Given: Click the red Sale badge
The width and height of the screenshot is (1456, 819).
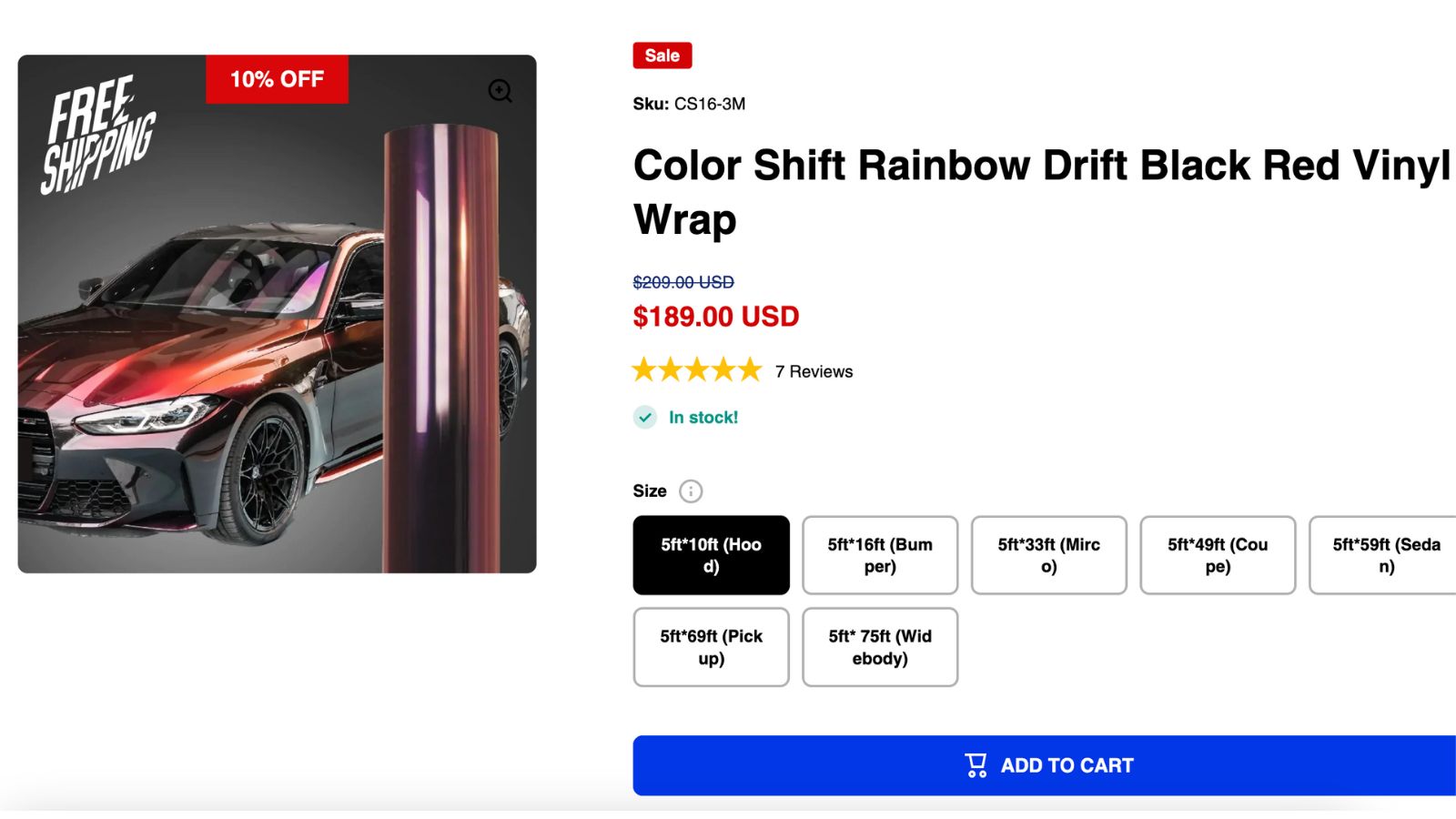Looking at the screenshot, I should click(662, 56).
